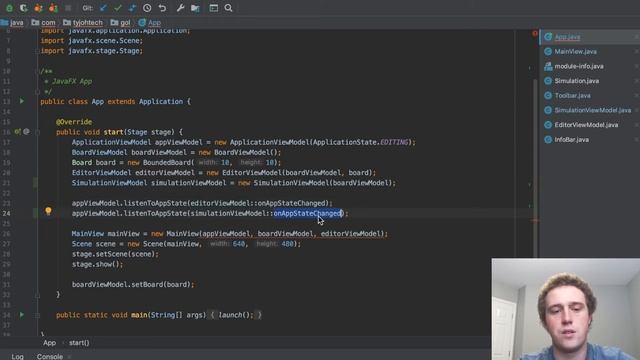Open the com breadcrumb folder
The height and width of the screenshot is (360, 640).
(43, 22)
